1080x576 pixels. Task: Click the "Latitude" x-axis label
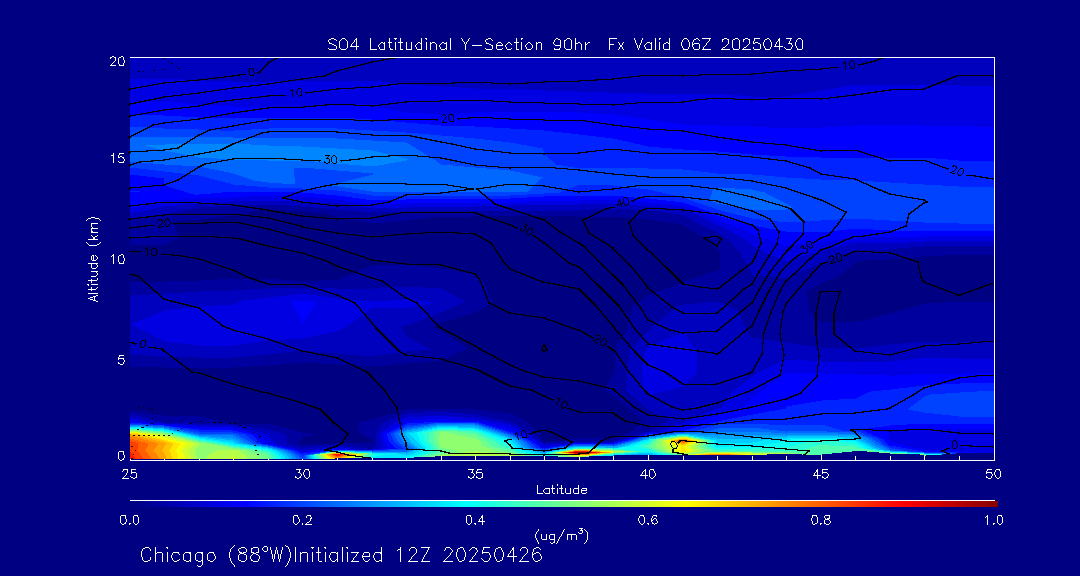coord(561,490)
